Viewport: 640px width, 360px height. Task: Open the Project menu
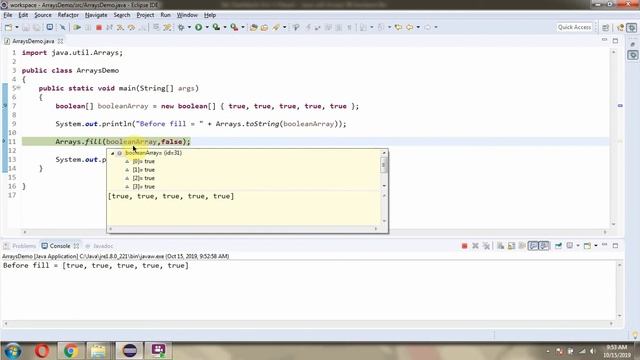pyautogui.click(x=145, y=15)
